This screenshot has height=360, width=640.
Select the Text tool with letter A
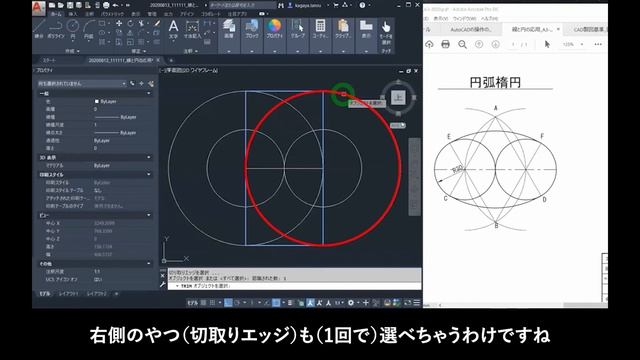[x=173, y=29]
